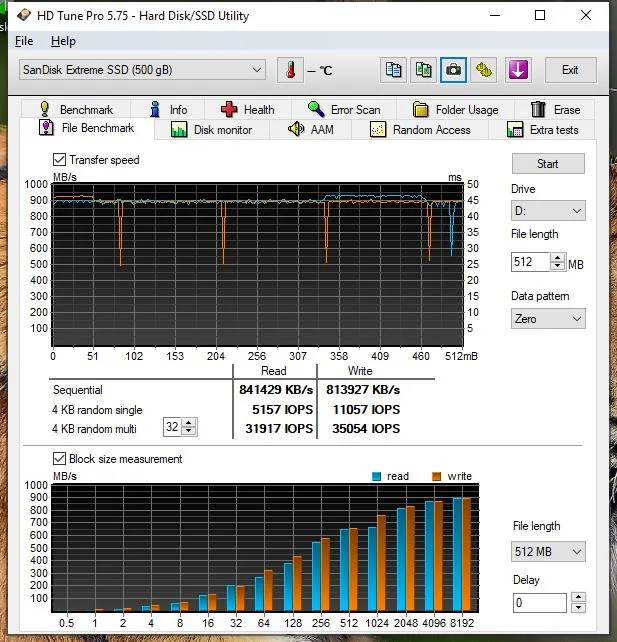This screenshot has height=642, width=617.
Task: Open the AAM tab
Action: pos(310,130)
